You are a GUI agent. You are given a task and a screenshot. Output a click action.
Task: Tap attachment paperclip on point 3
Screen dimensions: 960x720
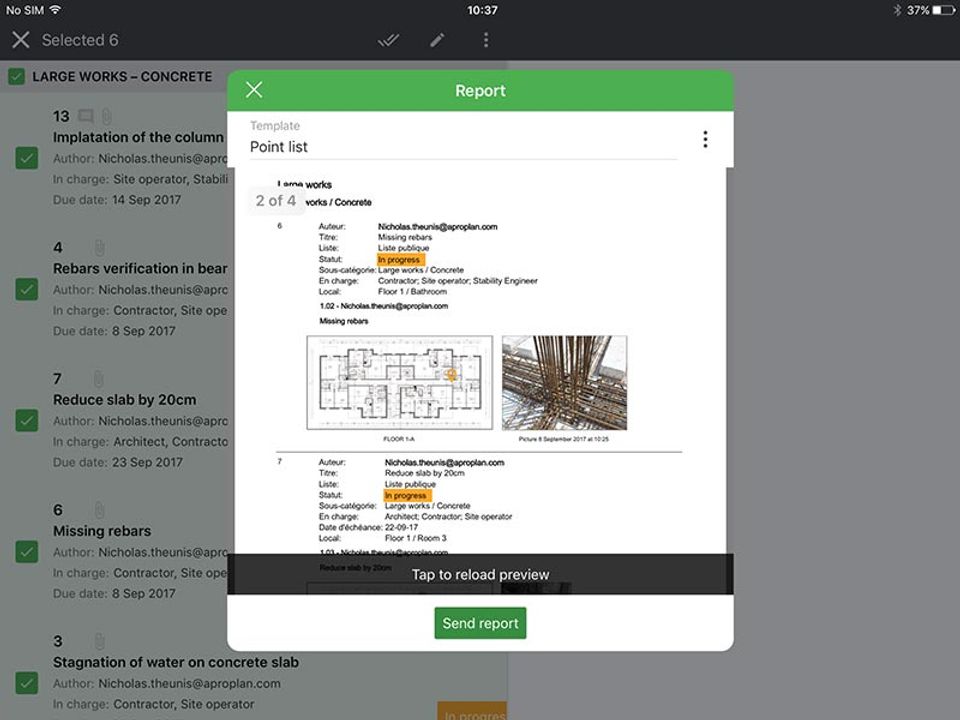coord(99,641)
